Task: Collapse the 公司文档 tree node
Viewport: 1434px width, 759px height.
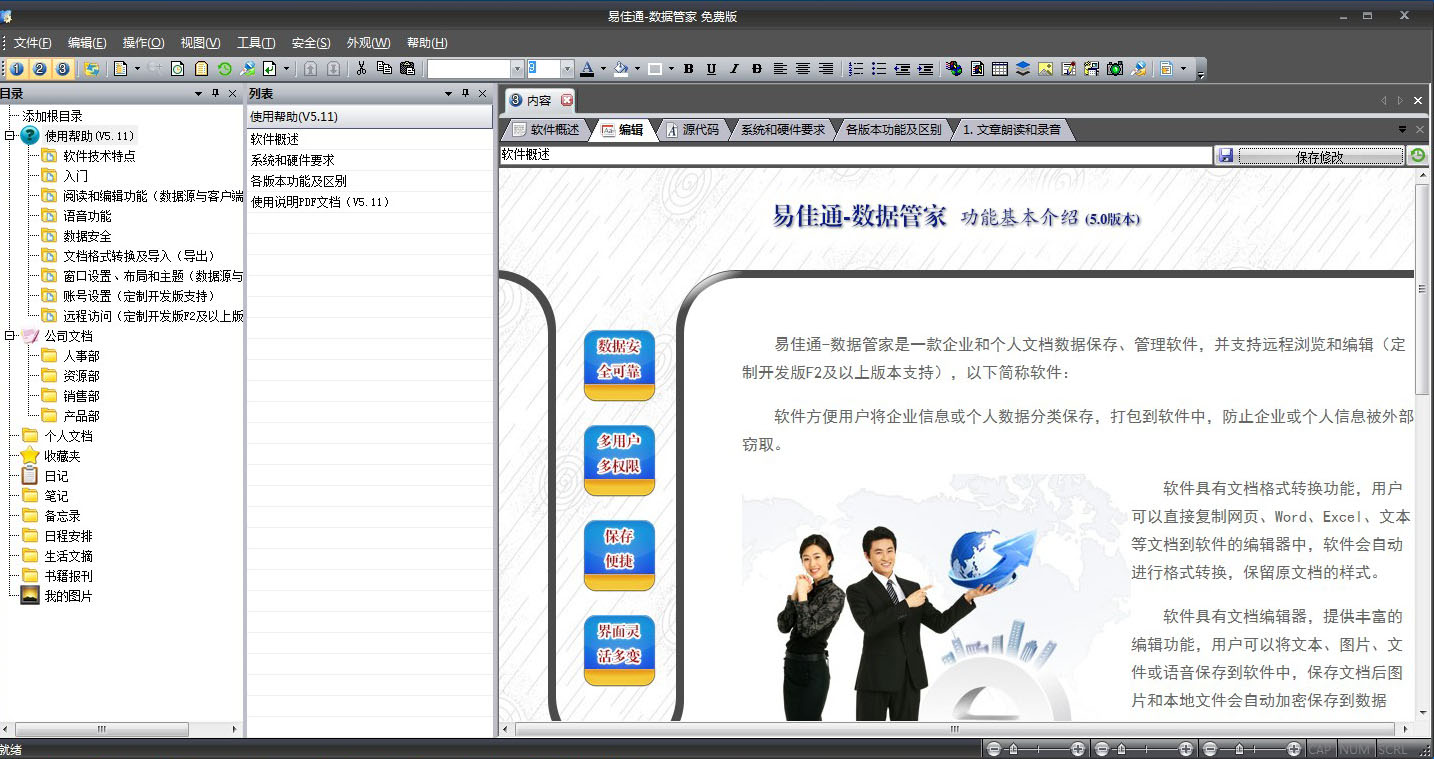Action: coord(9,336)
